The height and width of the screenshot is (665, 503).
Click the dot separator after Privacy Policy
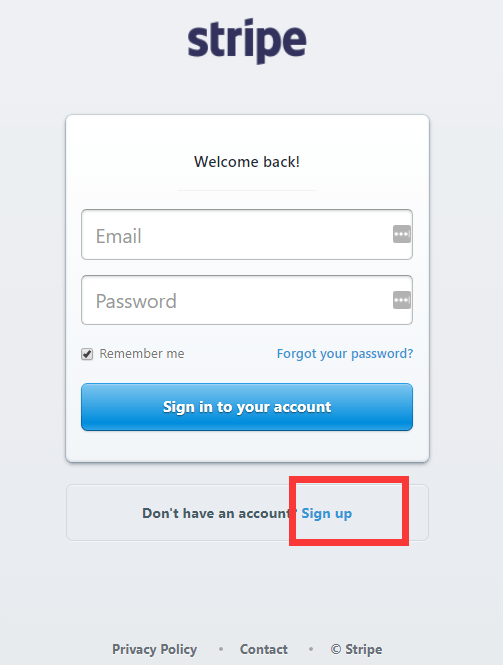click(x=221, y=649)
